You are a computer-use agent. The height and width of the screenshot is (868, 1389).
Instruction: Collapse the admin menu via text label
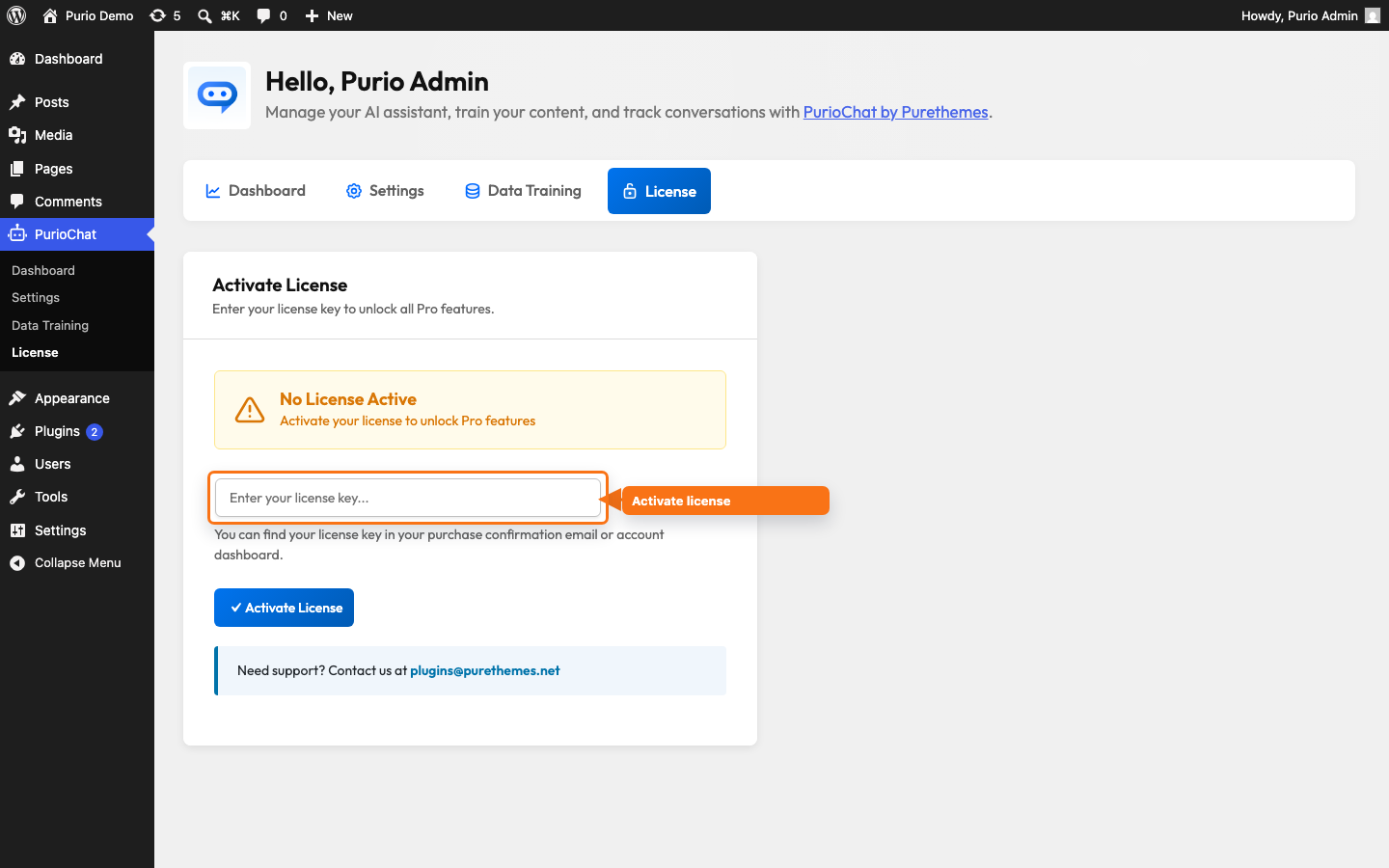(78, 563)
